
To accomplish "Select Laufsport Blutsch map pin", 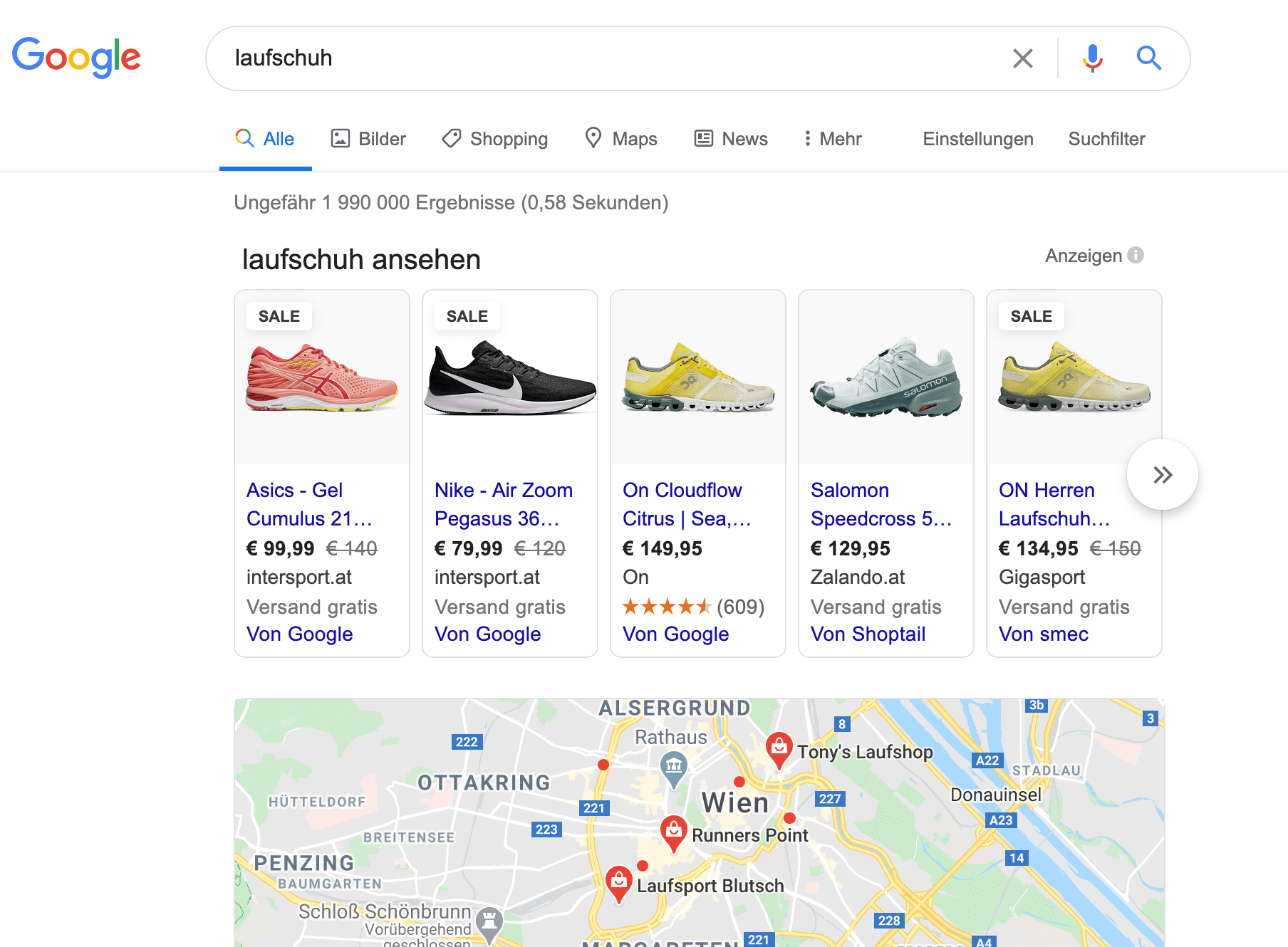I will click(619, 884).
